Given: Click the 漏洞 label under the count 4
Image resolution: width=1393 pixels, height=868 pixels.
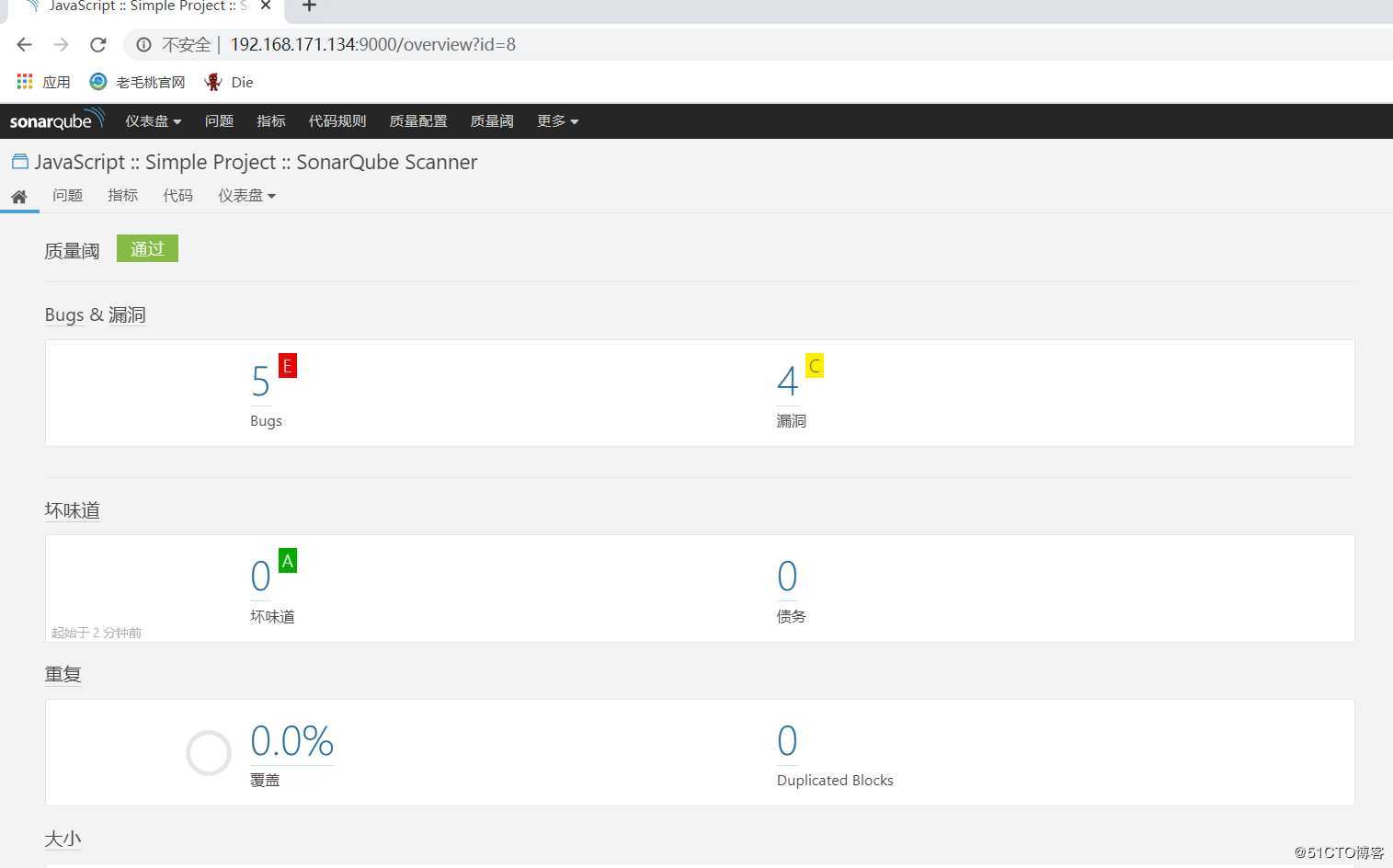Looking at the screenshot, I should point(792,421).
